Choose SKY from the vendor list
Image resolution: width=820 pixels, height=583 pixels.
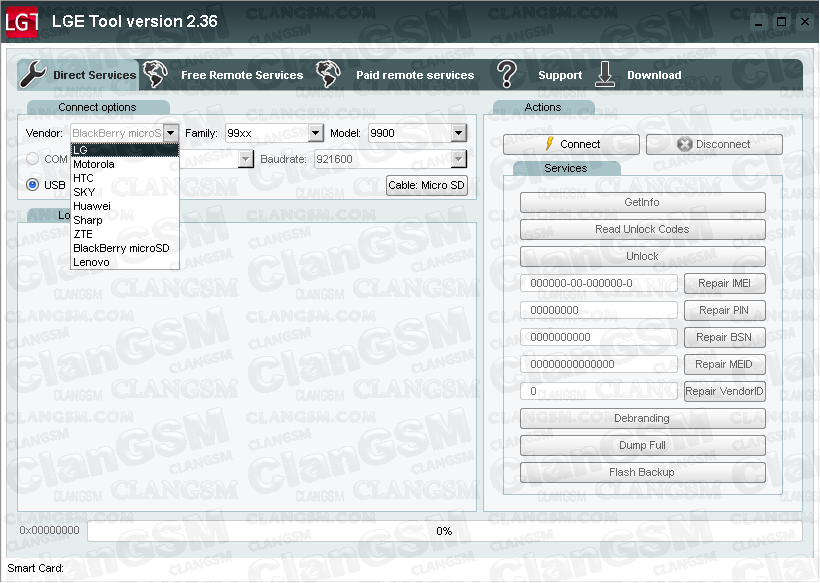click(125, 192)
